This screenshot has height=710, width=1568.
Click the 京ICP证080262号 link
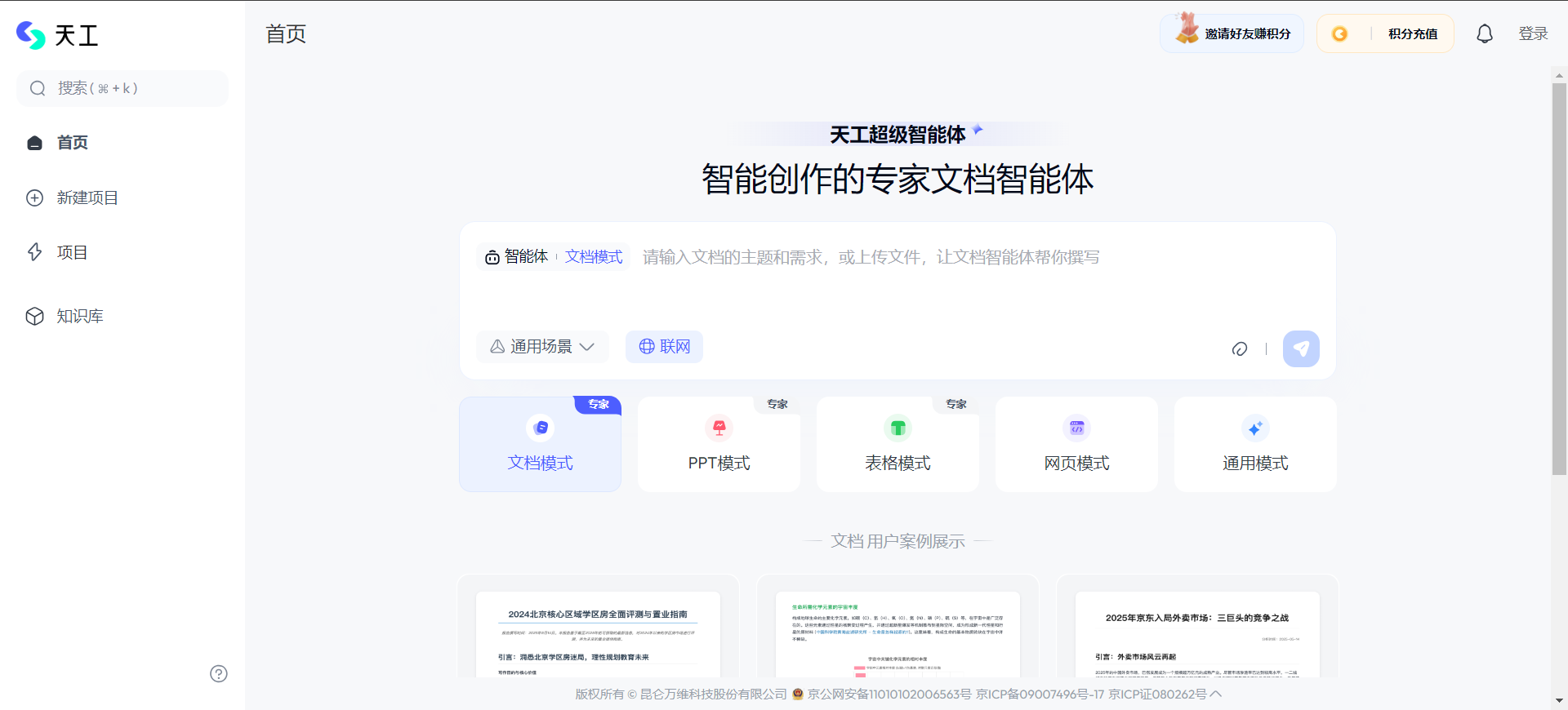[x=1157, y=694]
